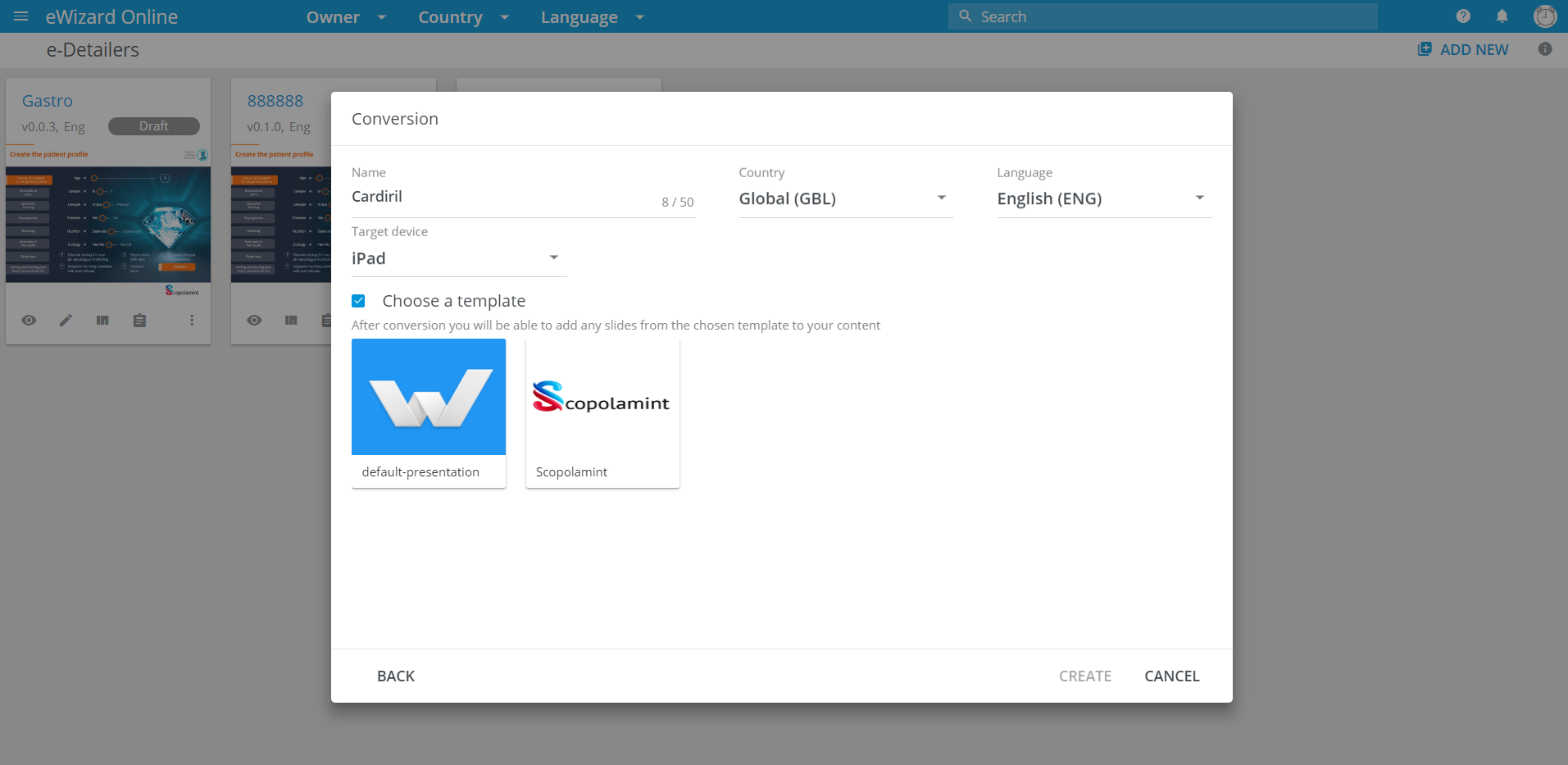Select the Scopolamint template thumbnail

coord(602,398)
